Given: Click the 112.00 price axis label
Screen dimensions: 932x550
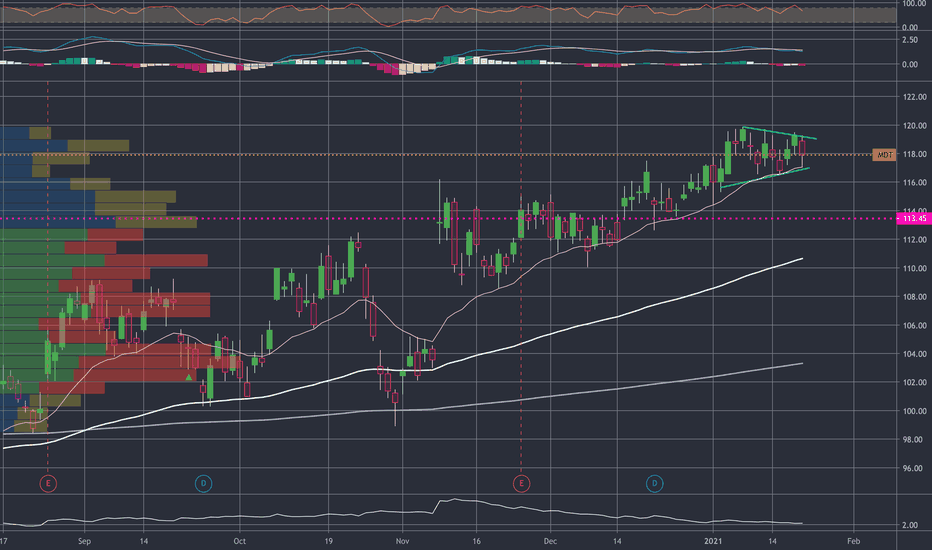Looking at the screenshot, I should pos(914,240).
